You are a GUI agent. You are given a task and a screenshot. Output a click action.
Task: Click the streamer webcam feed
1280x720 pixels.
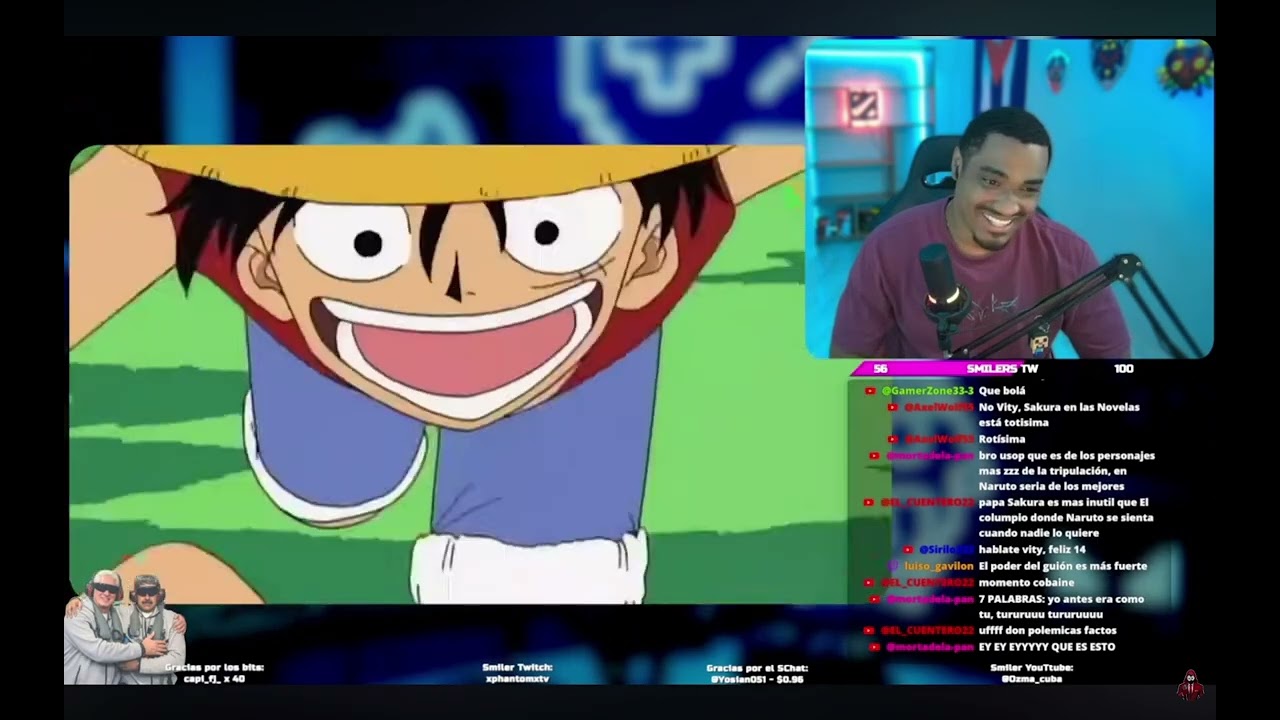[x=1009, y=198]
